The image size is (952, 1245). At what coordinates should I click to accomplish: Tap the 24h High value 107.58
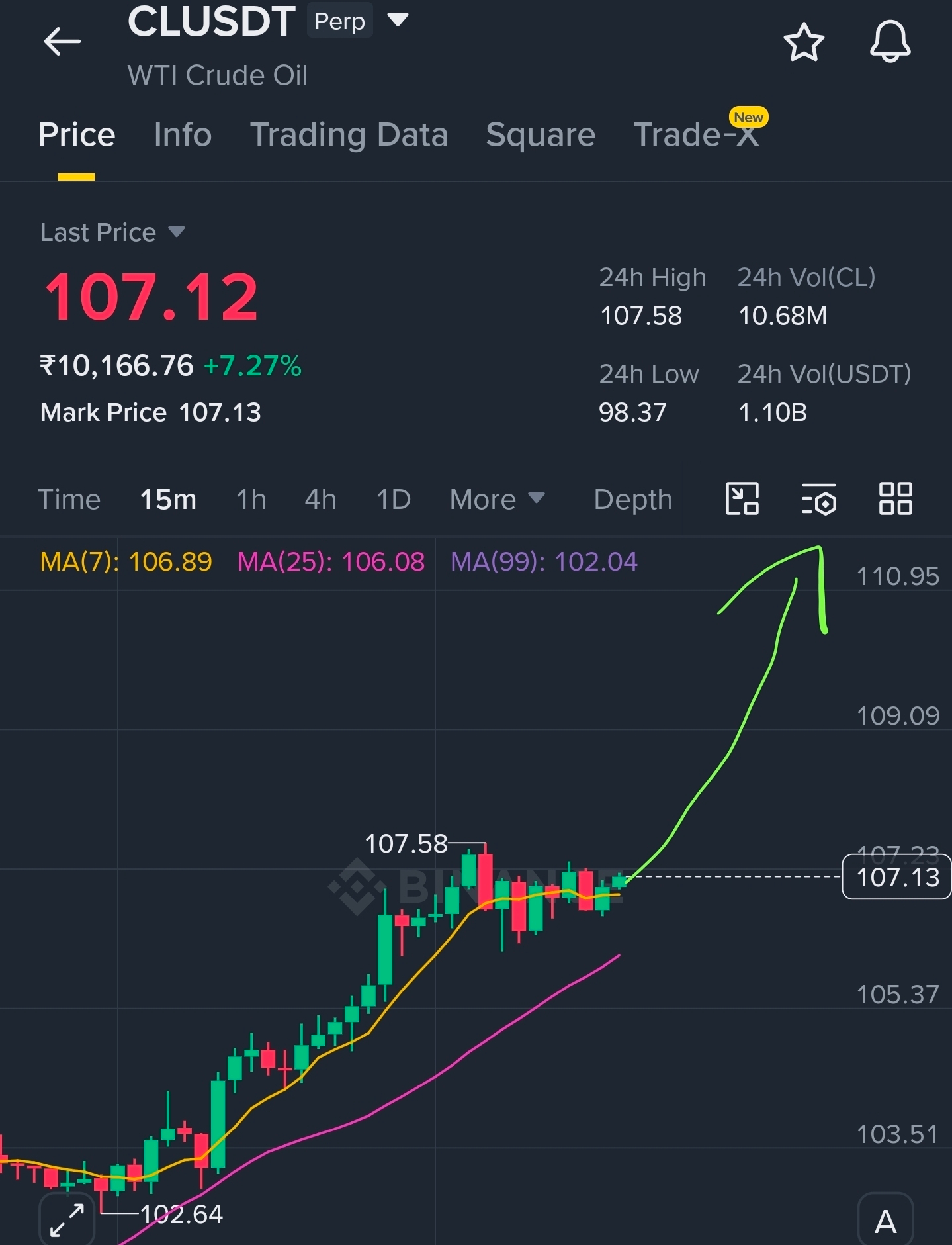pos(640,316)
